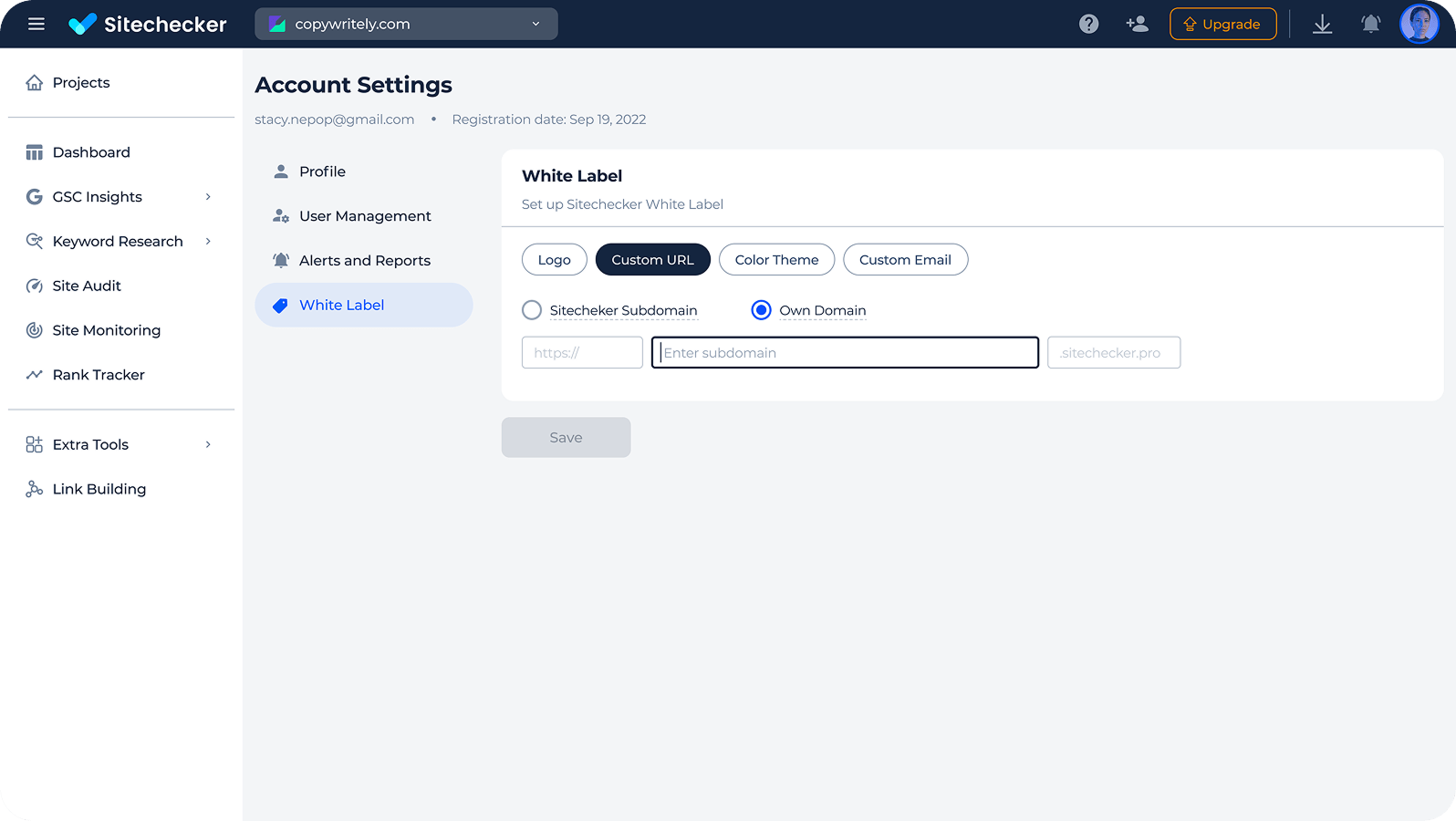Image resolution: width=1456 pixels, height=821 pixels.
Task: Open the notifications bell icon
Action: point(1370,24)
